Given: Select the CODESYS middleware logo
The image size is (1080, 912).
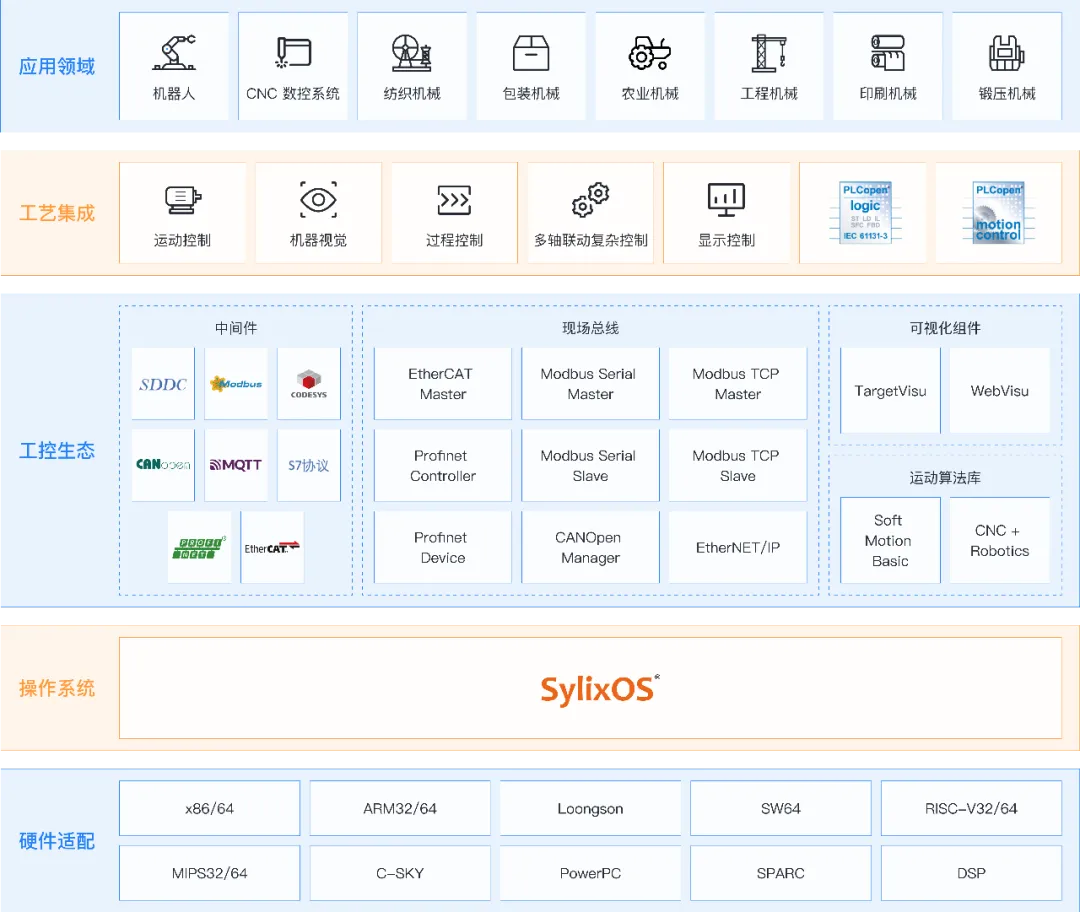Looking at the screenshot, I should point(309,384).
